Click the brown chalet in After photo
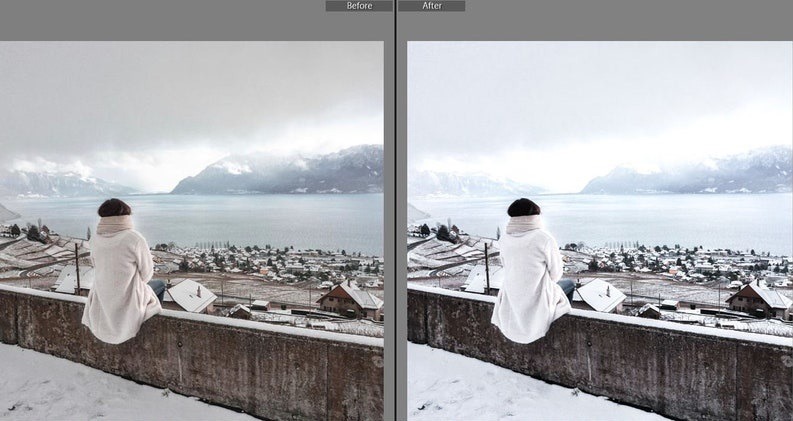This screenshot has width=793, height=421. [757, 299]
